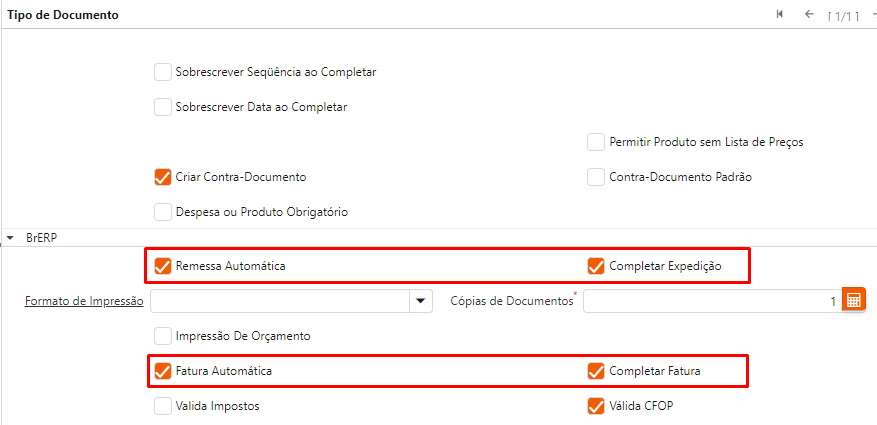Check Sobrescrever Seqüência ao Completar

(163, 72)
